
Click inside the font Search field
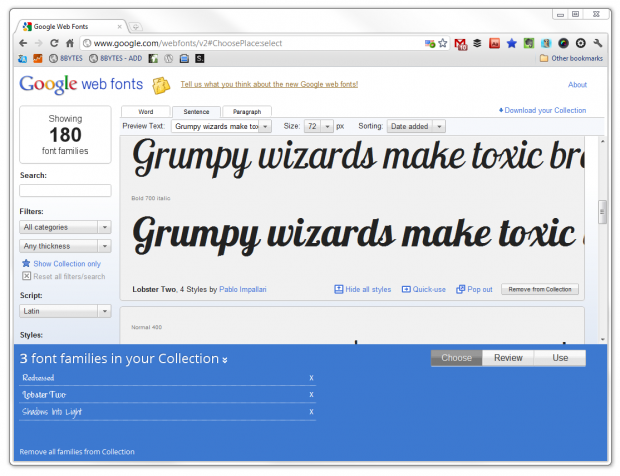pos(65,191)
